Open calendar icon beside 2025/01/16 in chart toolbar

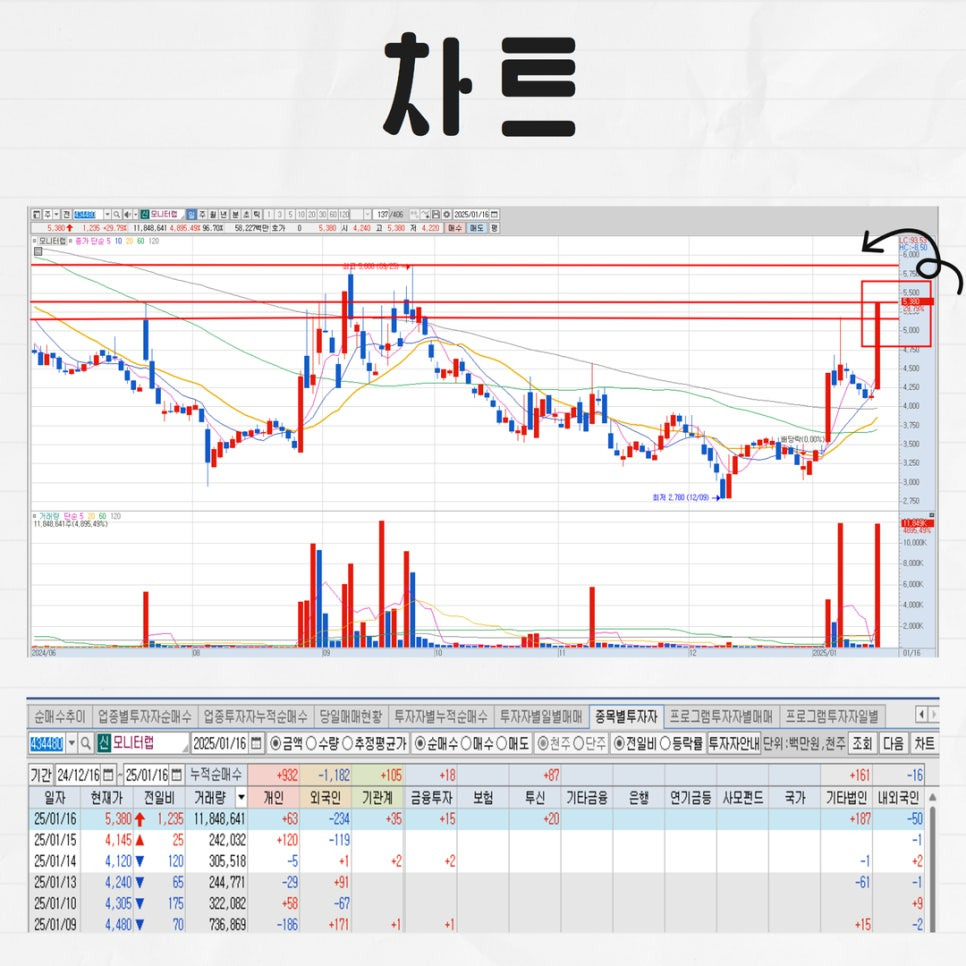pyautogui.click(x=494, y=214)
